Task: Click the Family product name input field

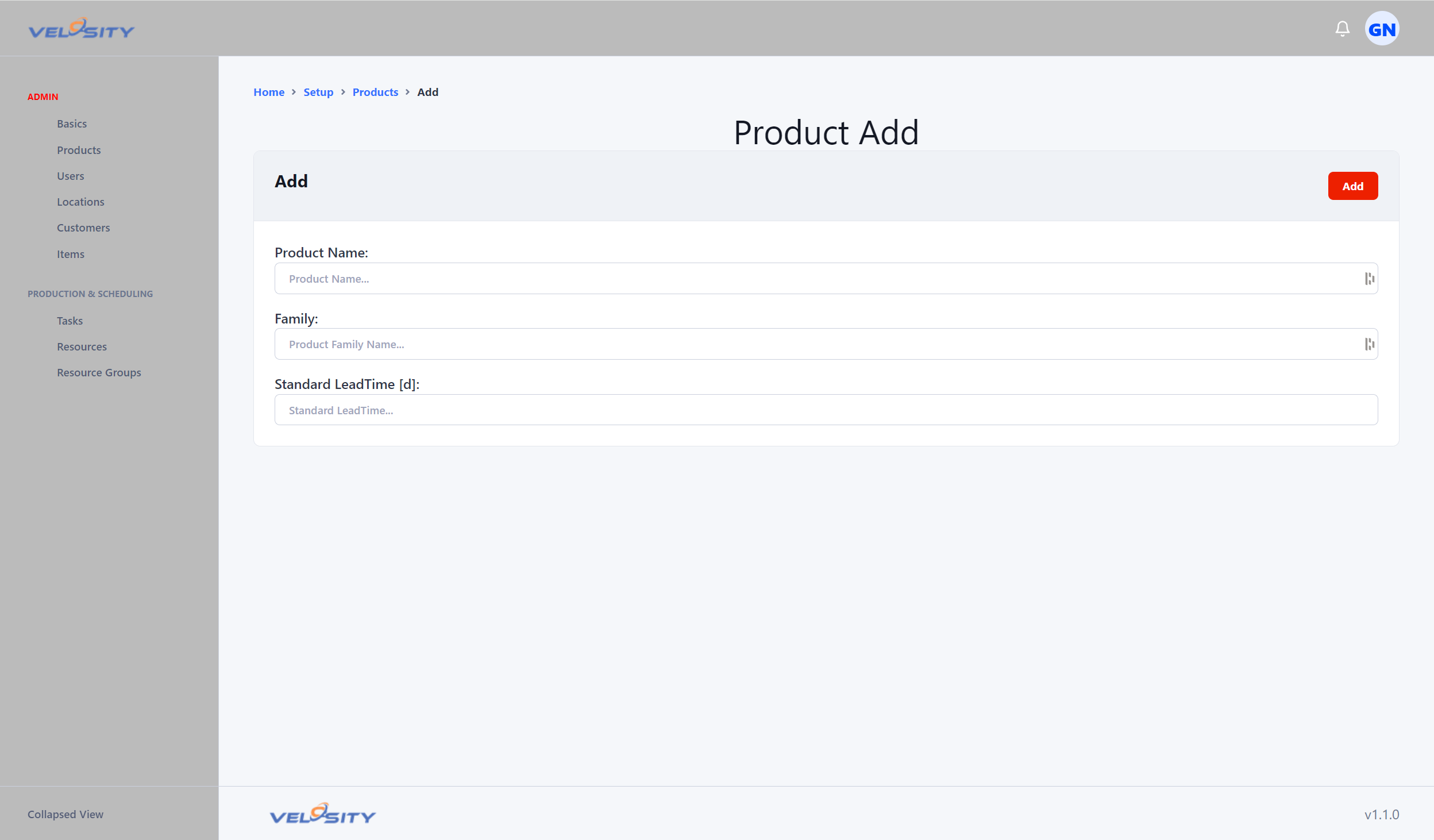Action: [x=826, y=343]
